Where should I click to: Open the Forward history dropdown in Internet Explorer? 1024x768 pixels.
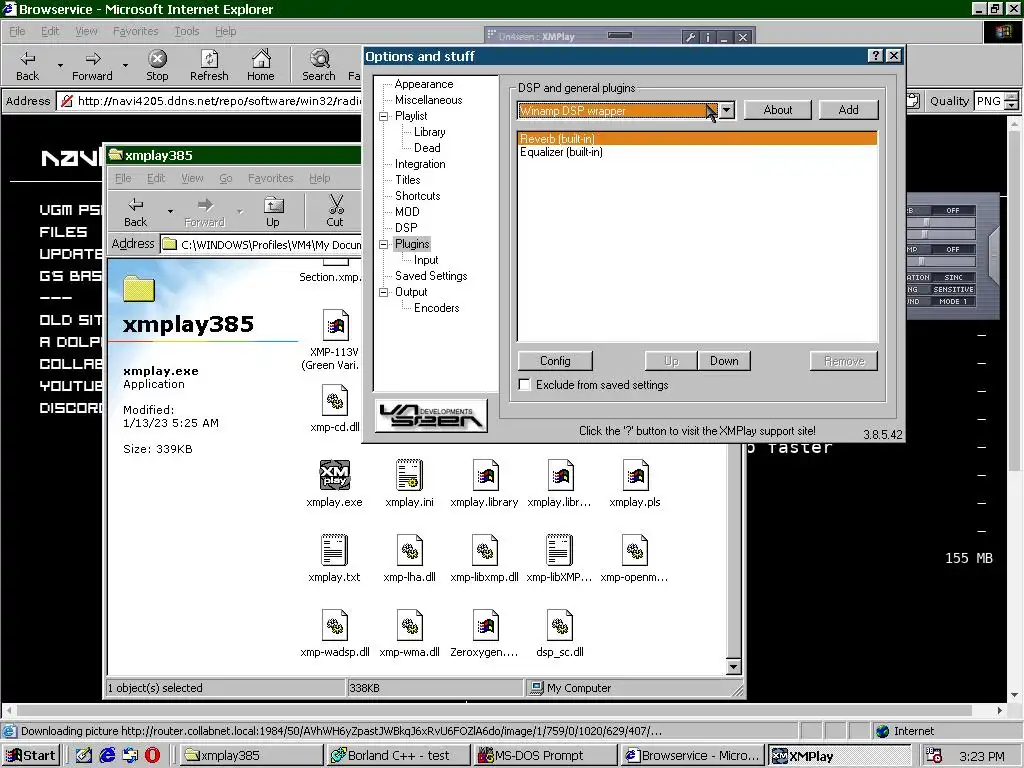click(125, 65)
